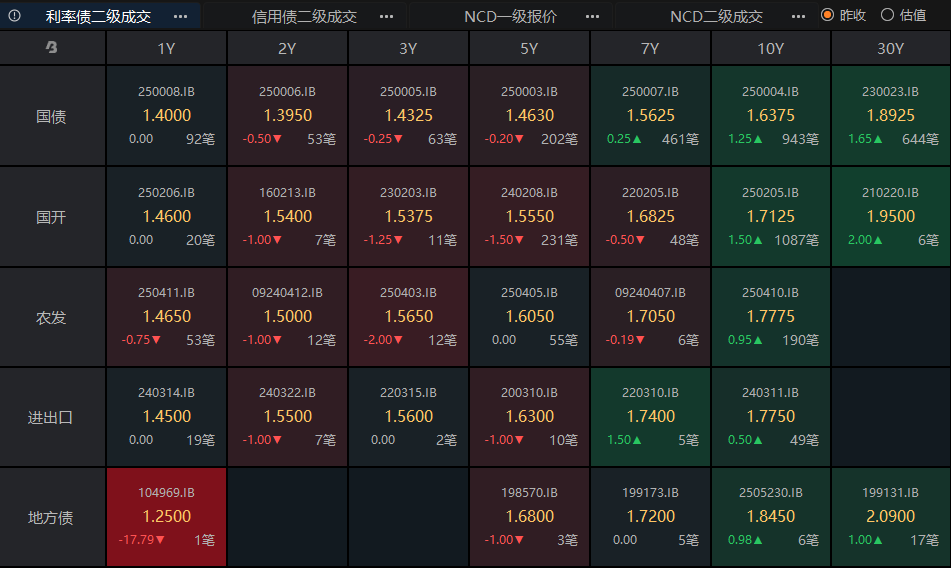Click the bond icon in table header corner
The height and width of the screenshot is (568, 951).
52,47
